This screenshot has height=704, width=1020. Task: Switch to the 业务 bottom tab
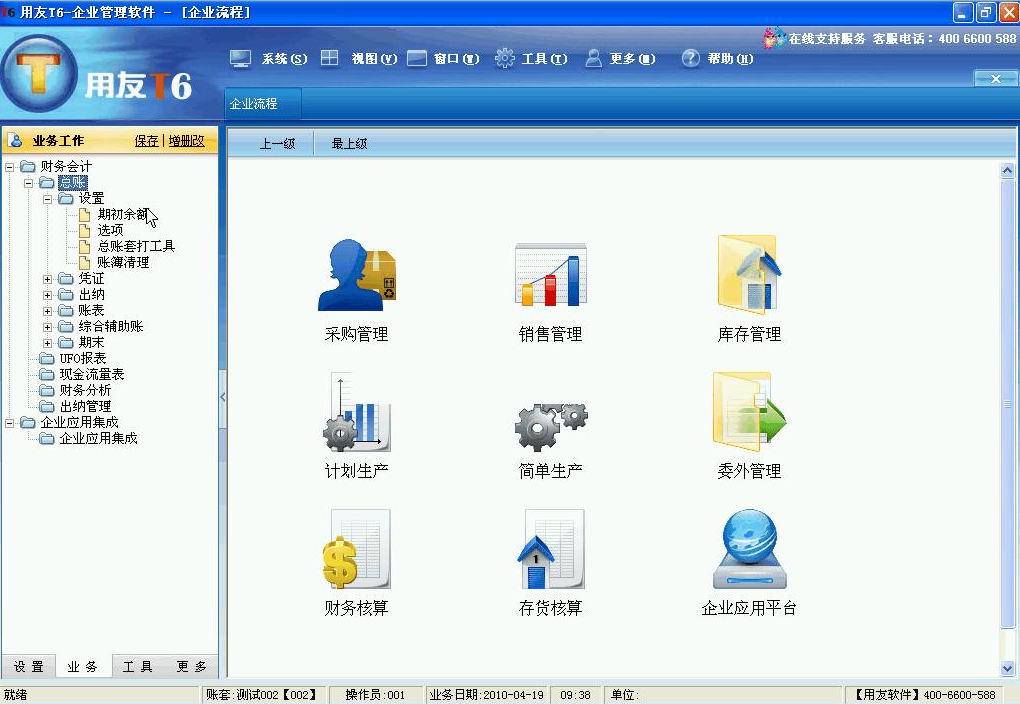pos(83,666)
